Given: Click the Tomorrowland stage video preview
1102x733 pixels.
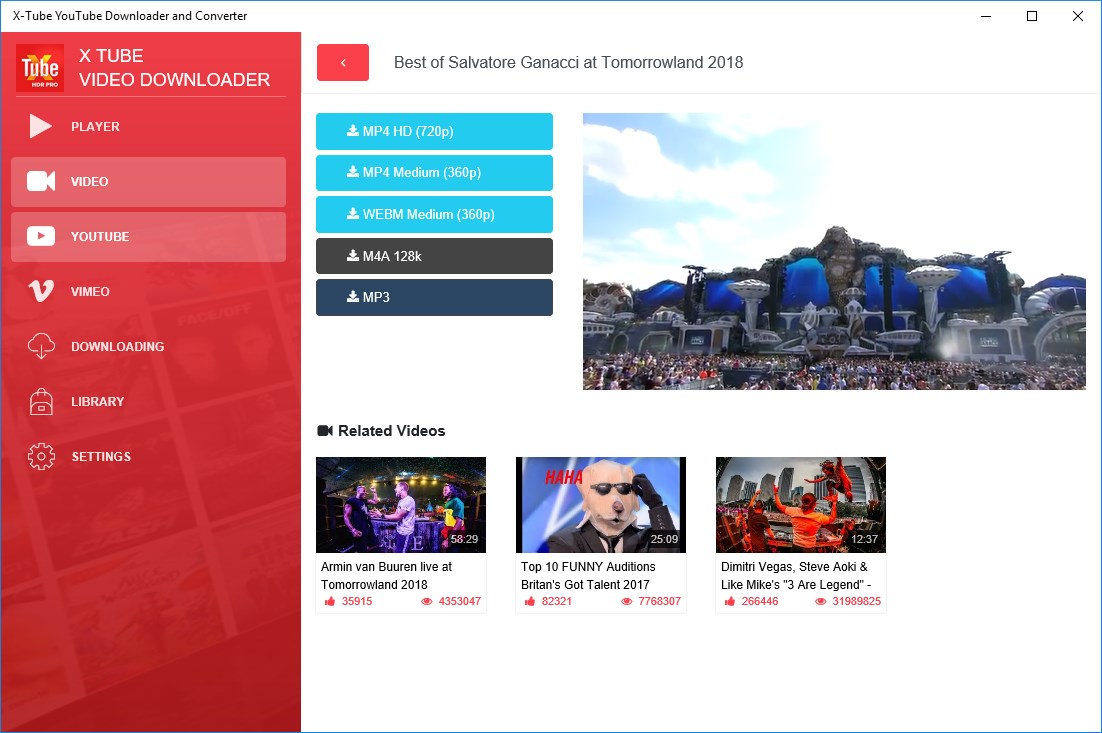Looking at the screenshot, I should 834,252.
